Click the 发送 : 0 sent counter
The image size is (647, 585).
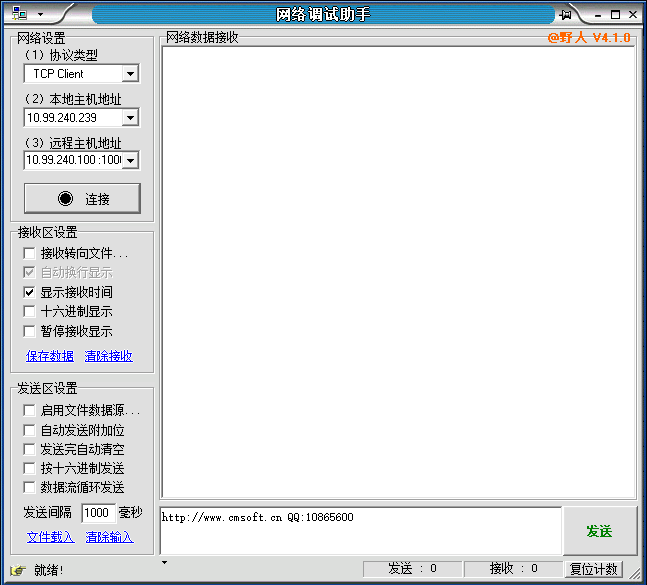coord(412,569)
